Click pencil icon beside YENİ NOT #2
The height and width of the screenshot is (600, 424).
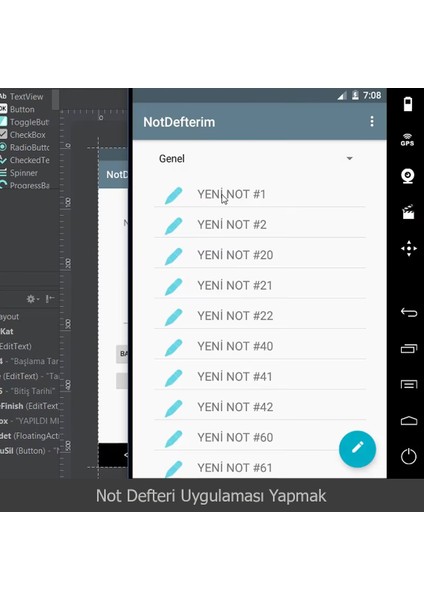click(x=173, y=226)
